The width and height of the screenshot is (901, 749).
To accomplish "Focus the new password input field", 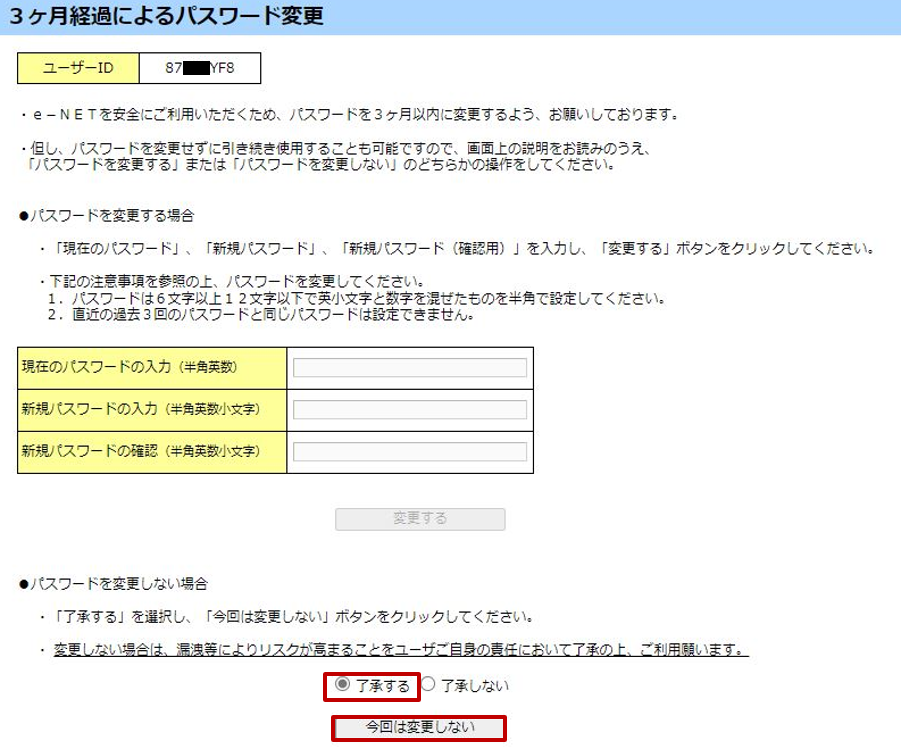I will (x=409, y=410).
